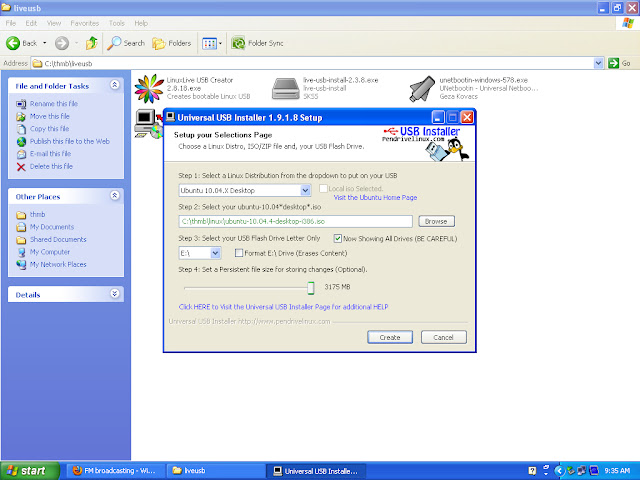Click the Go arrow beside address bar
This screenshot has width=640, height=480.
(x=613, y=63)
